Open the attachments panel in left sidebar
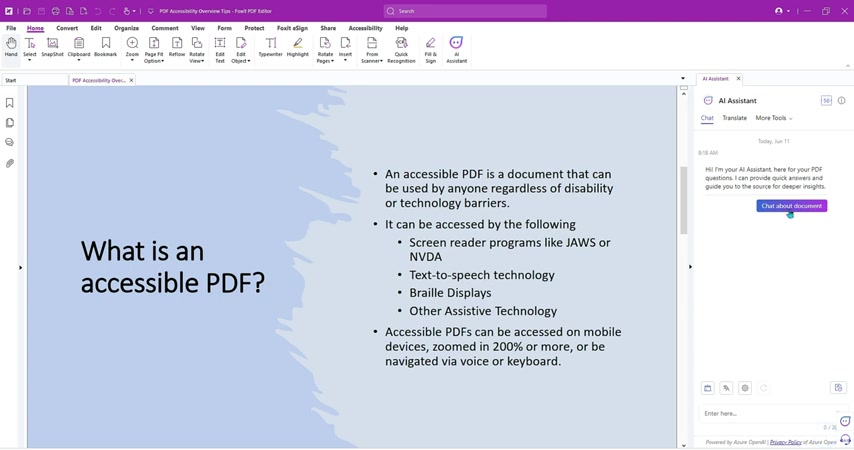Screen dimensions: 854x450 [x=9, y=163]
